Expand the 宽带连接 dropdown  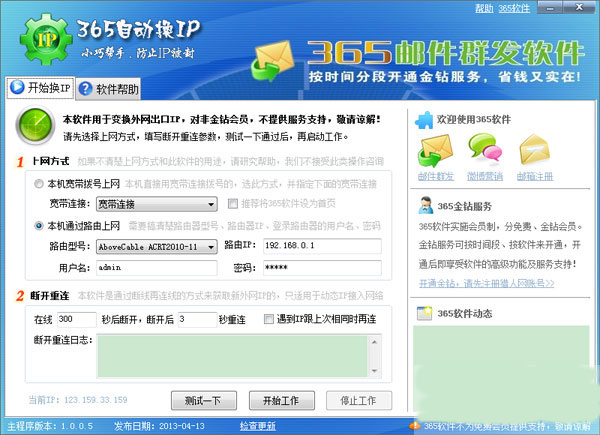click(157, 204)
